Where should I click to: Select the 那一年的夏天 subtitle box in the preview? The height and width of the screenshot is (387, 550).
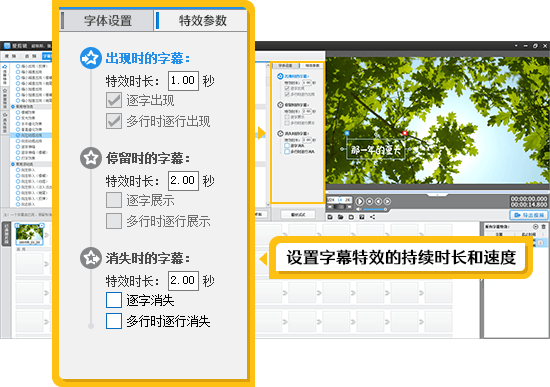pos(376,150)
